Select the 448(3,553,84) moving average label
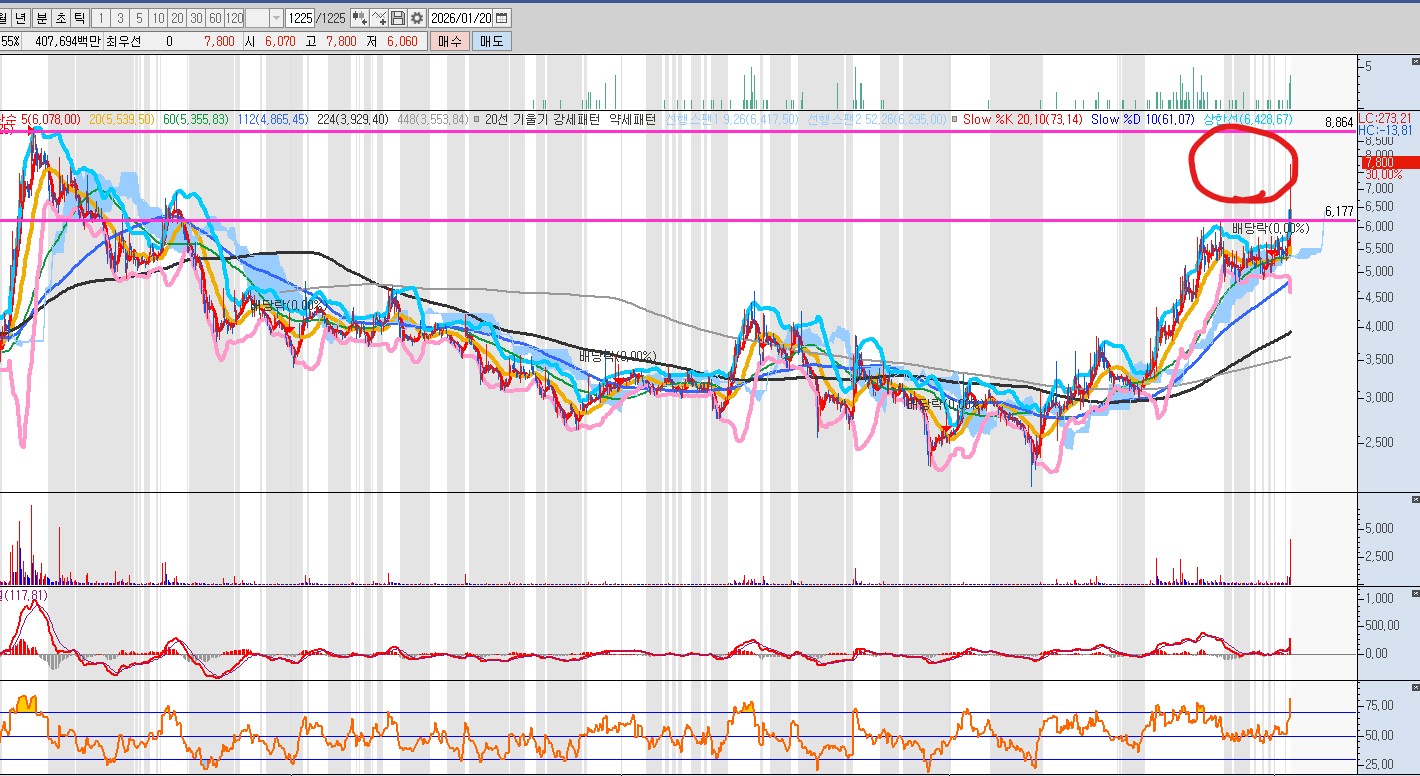 432,119
